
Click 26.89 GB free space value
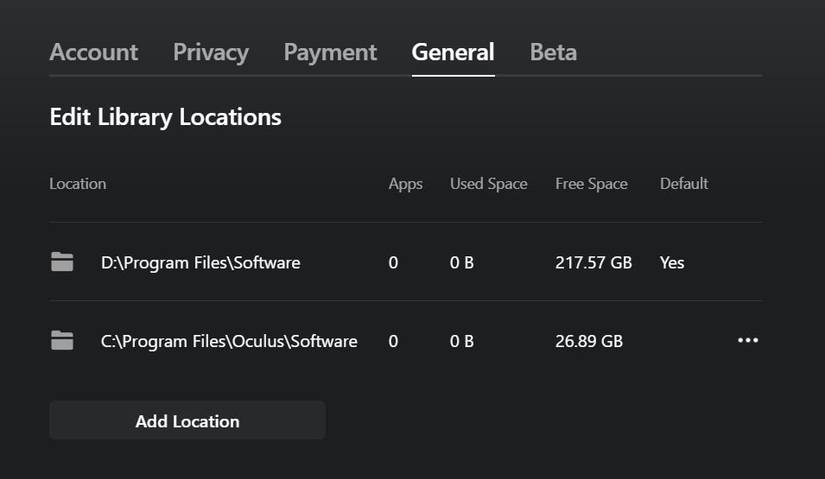click(x=589, y=341)
